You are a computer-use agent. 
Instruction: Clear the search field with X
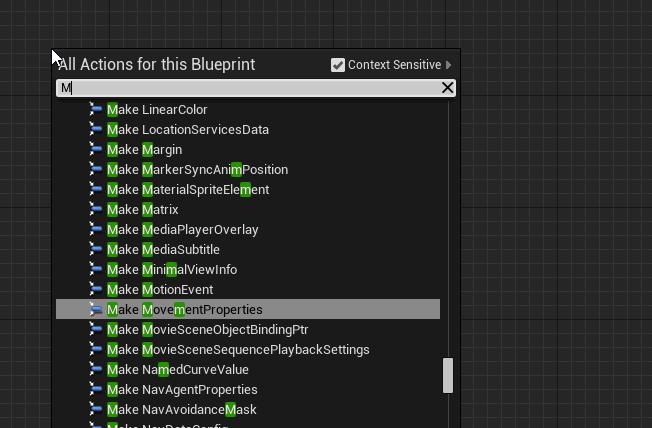coord(447,88)
